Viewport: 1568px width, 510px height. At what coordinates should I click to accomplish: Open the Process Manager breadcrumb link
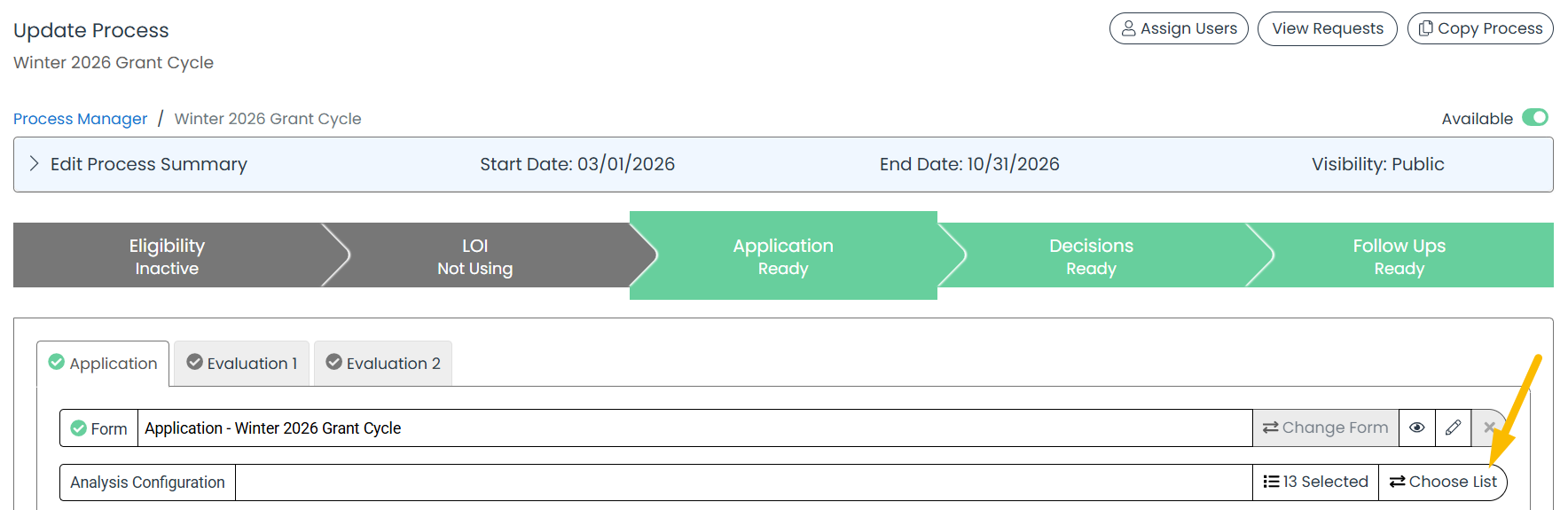81,118
